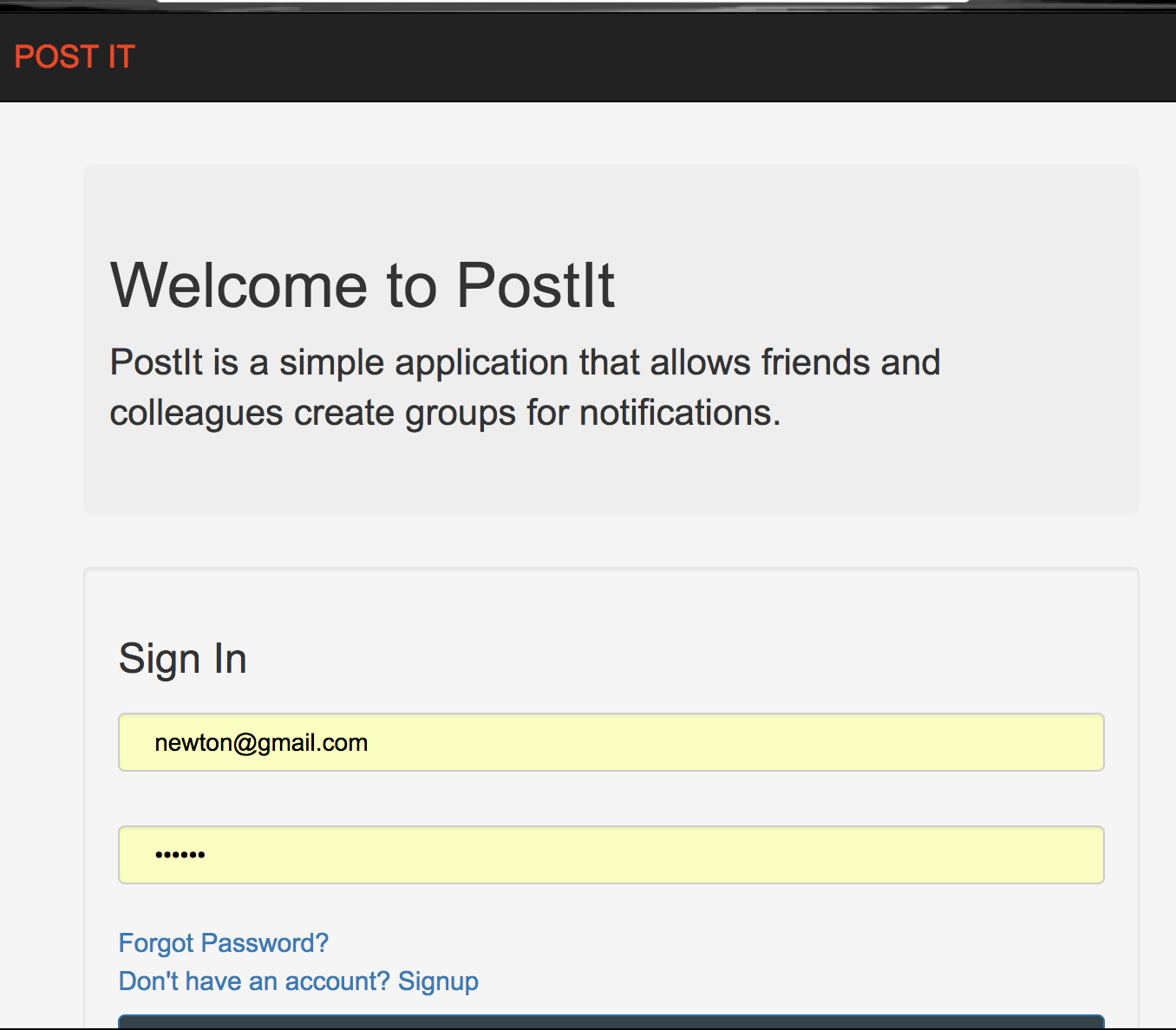1176x1030 pixels.
Task: Click the Sign In form heading
Action: [182, 659]
